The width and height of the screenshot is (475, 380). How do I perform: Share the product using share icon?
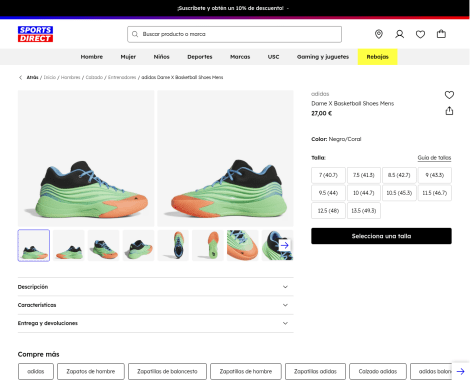pos(449,111)
